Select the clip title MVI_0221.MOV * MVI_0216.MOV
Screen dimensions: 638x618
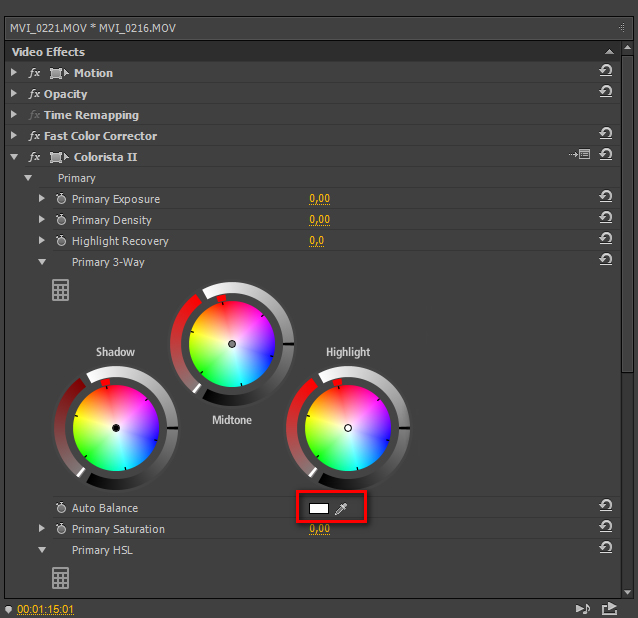pyautogui.click(x=93, y=28)
